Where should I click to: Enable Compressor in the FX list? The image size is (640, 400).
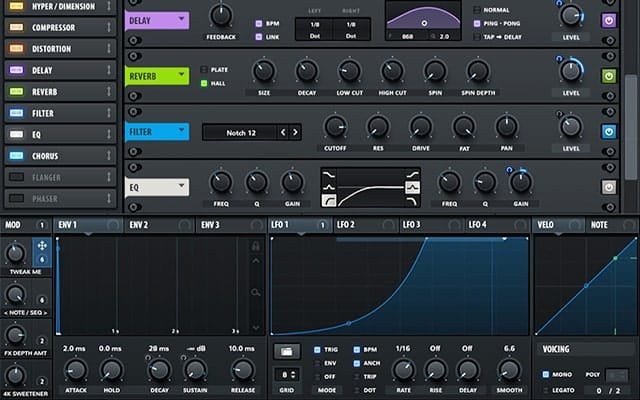[16, 27]
